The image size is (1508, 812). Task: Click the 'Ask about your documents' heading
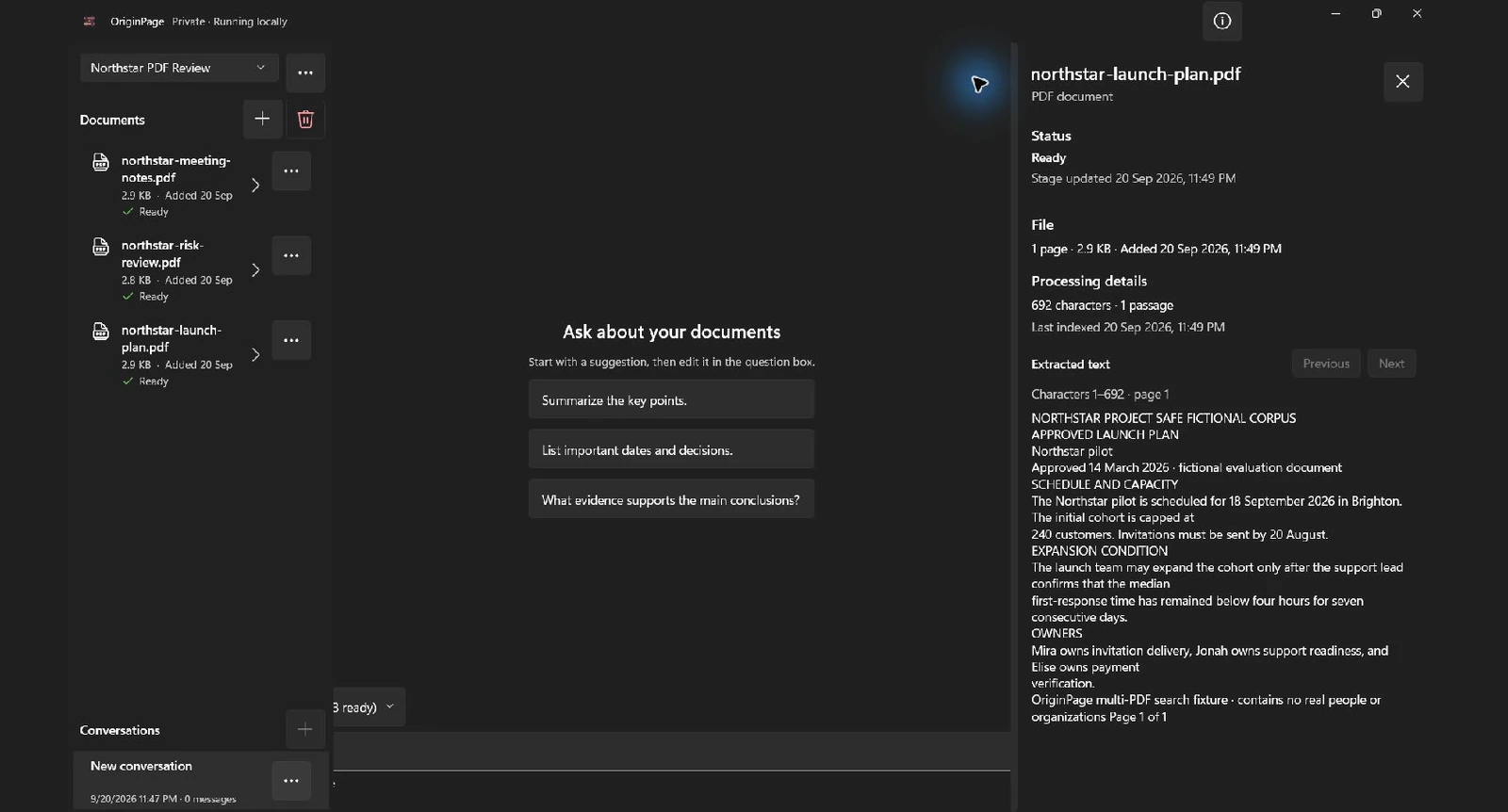671,332
